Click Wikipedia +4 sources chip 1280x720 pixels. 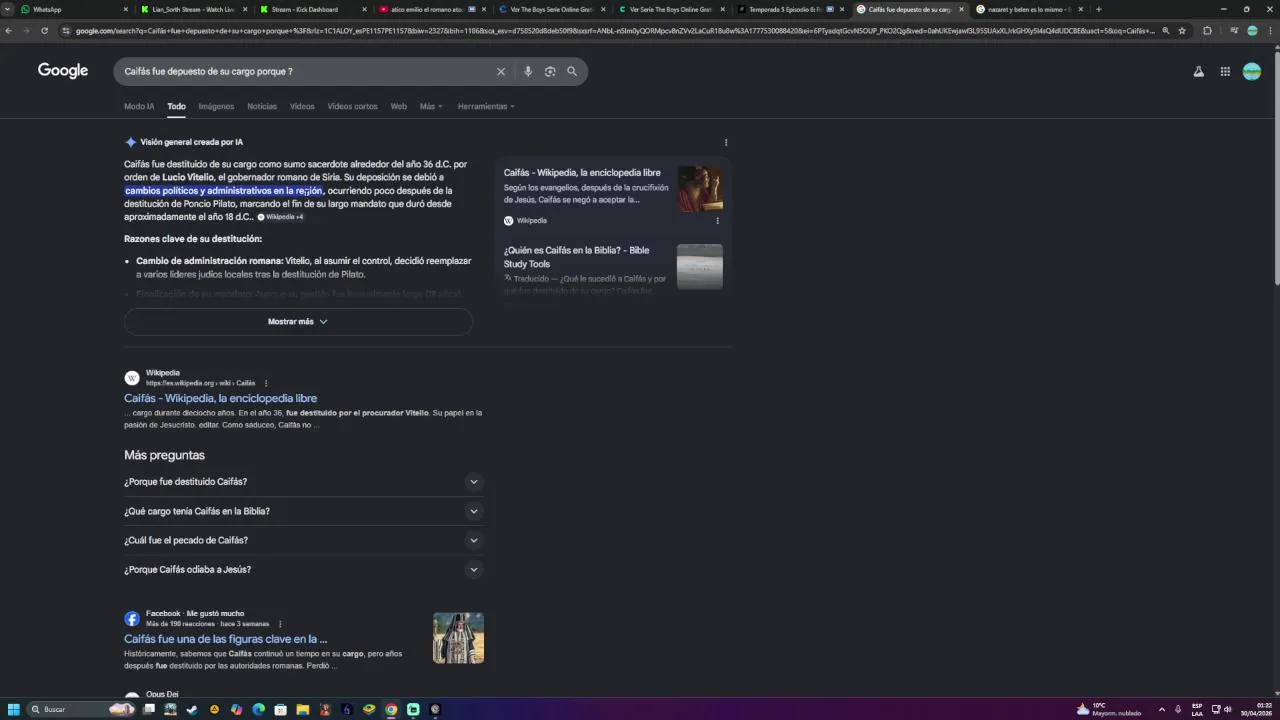click(280, 217)
